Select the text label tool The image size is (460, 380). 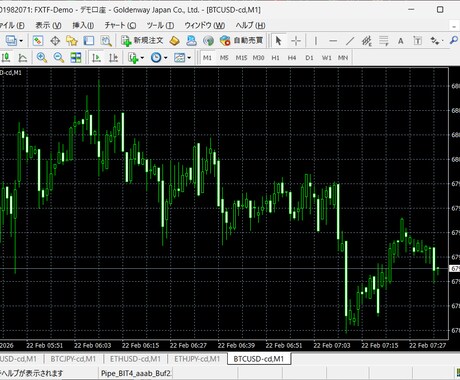pos(417,41)
